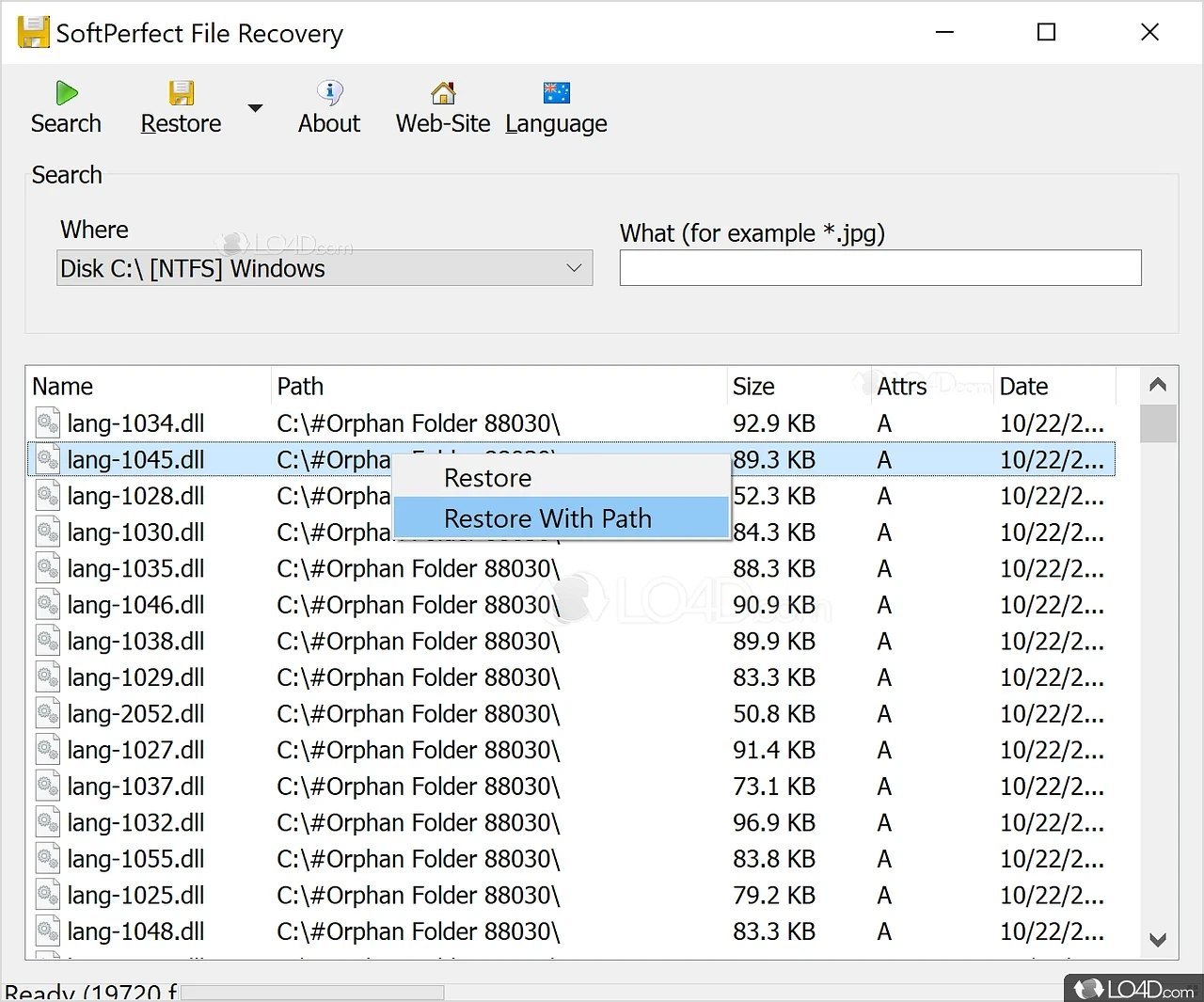Click file icon of lang-1048.dll

click(x=48, y=931)
